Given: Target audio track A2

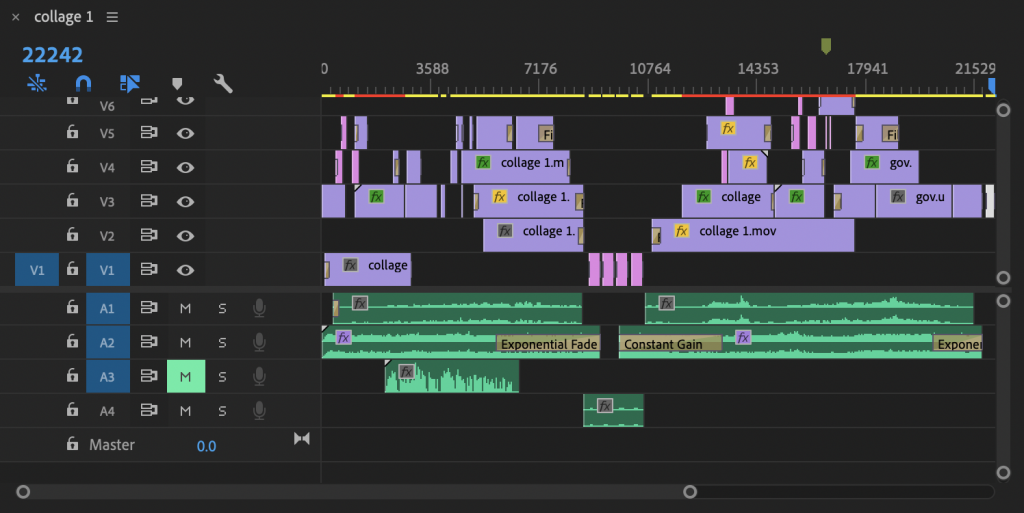Looking at the screenshot, I should [x=108, y=342].
